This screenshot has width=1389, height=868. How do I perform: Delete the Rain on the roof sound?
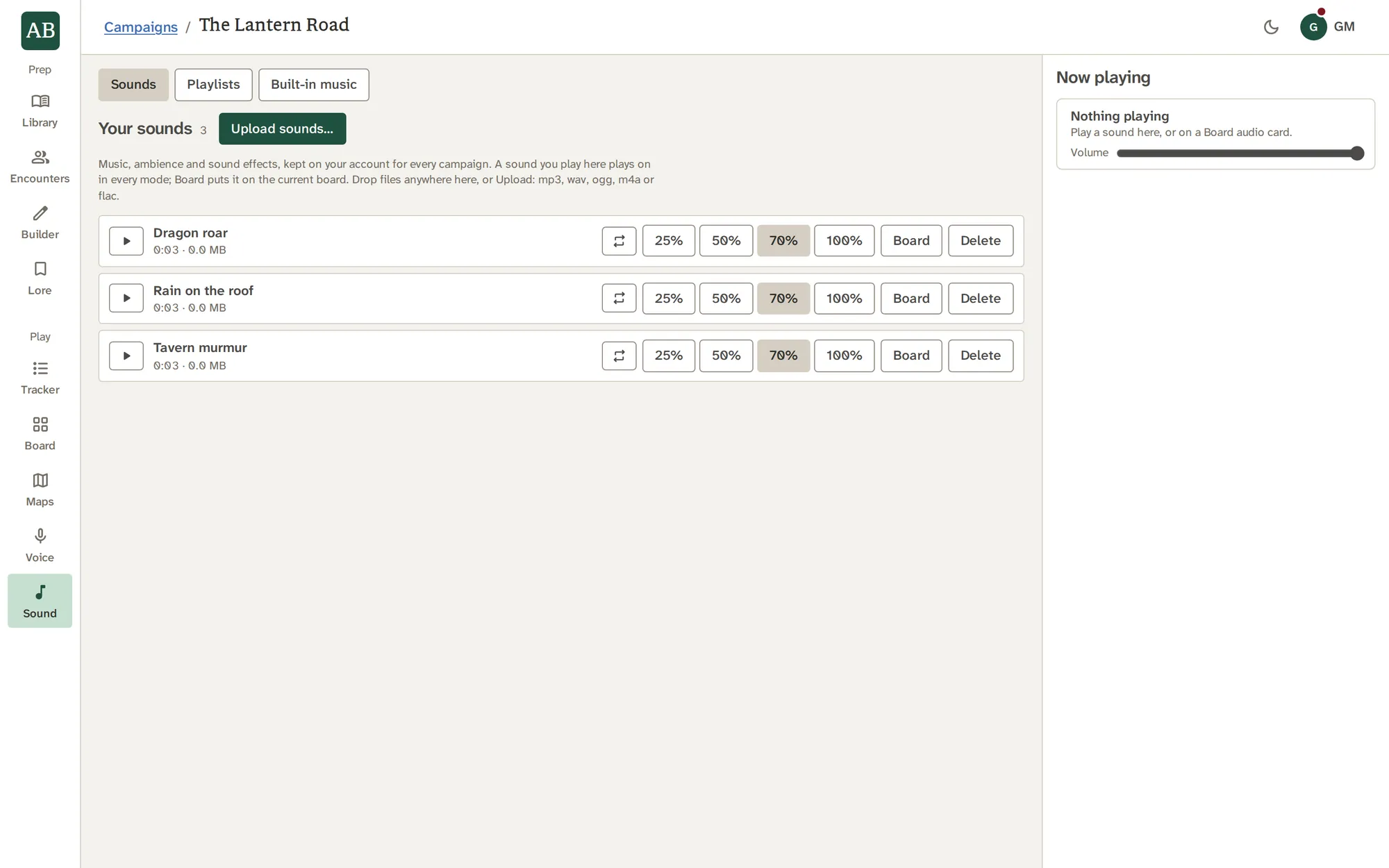[x=981, y=298]
